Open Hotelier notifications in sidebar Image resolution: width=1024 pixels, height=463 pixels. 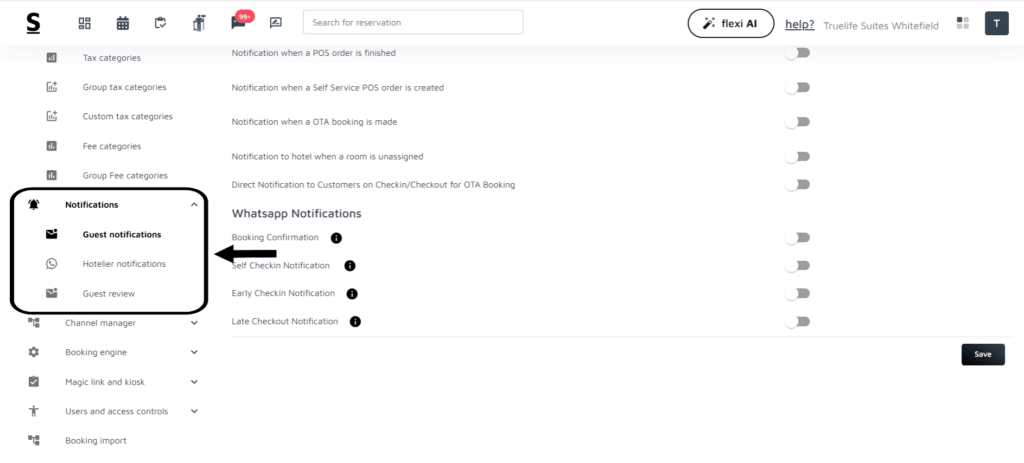pos(124,264)
